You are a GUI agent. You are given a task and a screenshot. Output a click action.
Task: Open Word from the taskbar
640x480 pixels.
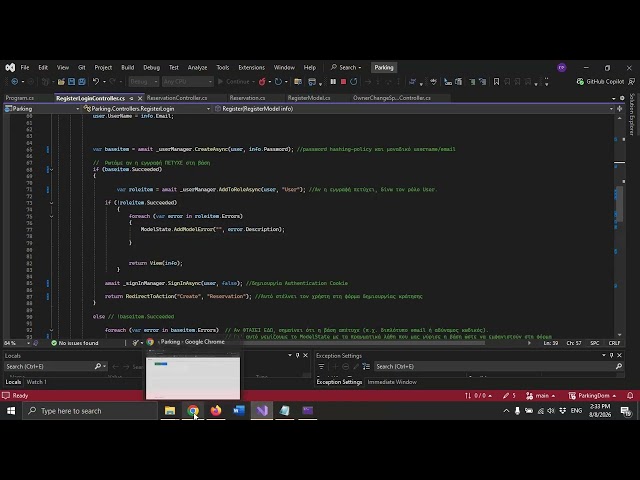pyautogui.click(x=239, y=411)
